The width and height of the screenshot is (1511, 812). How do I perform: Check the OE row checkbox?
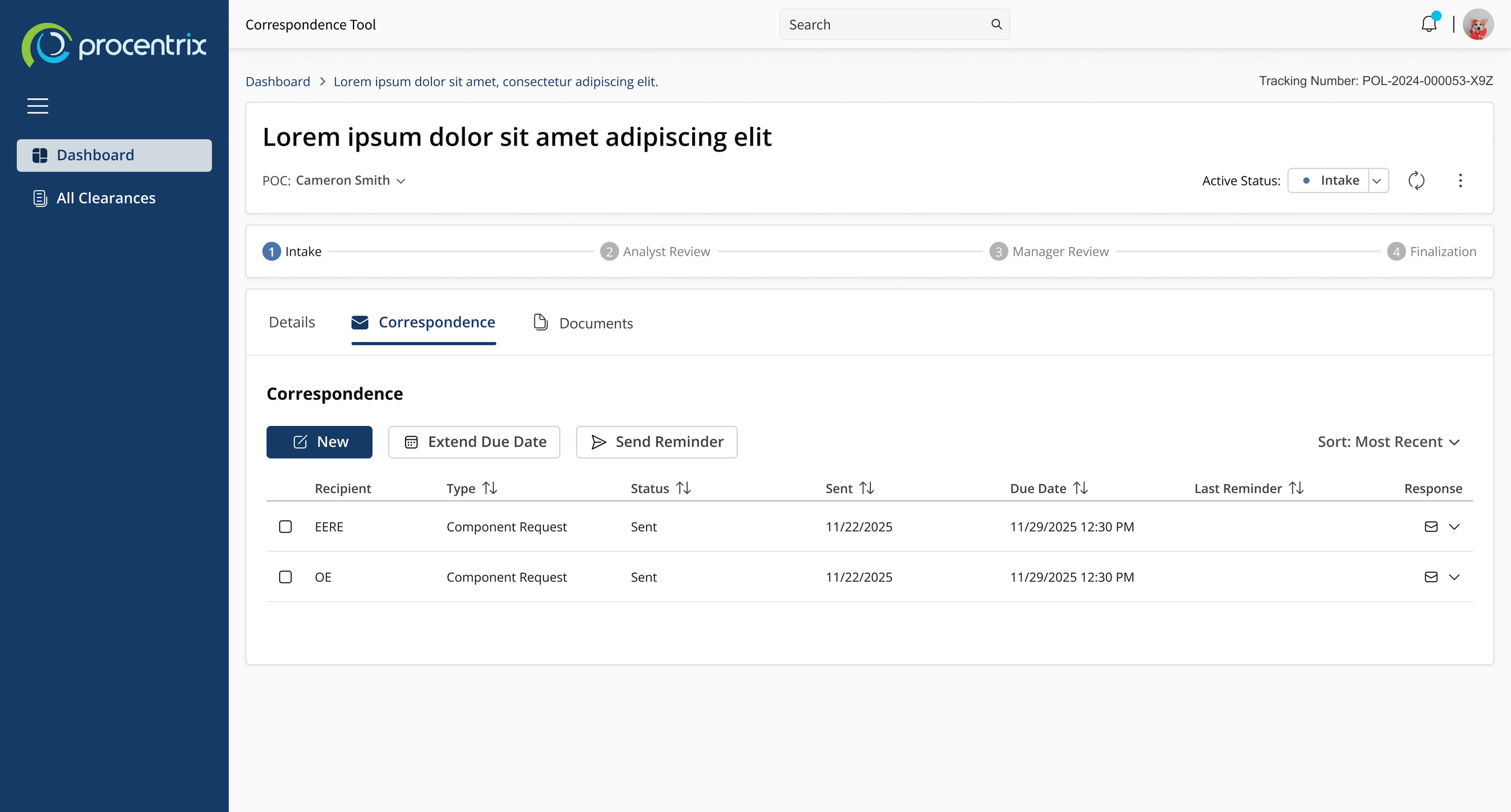pos(285,577)
